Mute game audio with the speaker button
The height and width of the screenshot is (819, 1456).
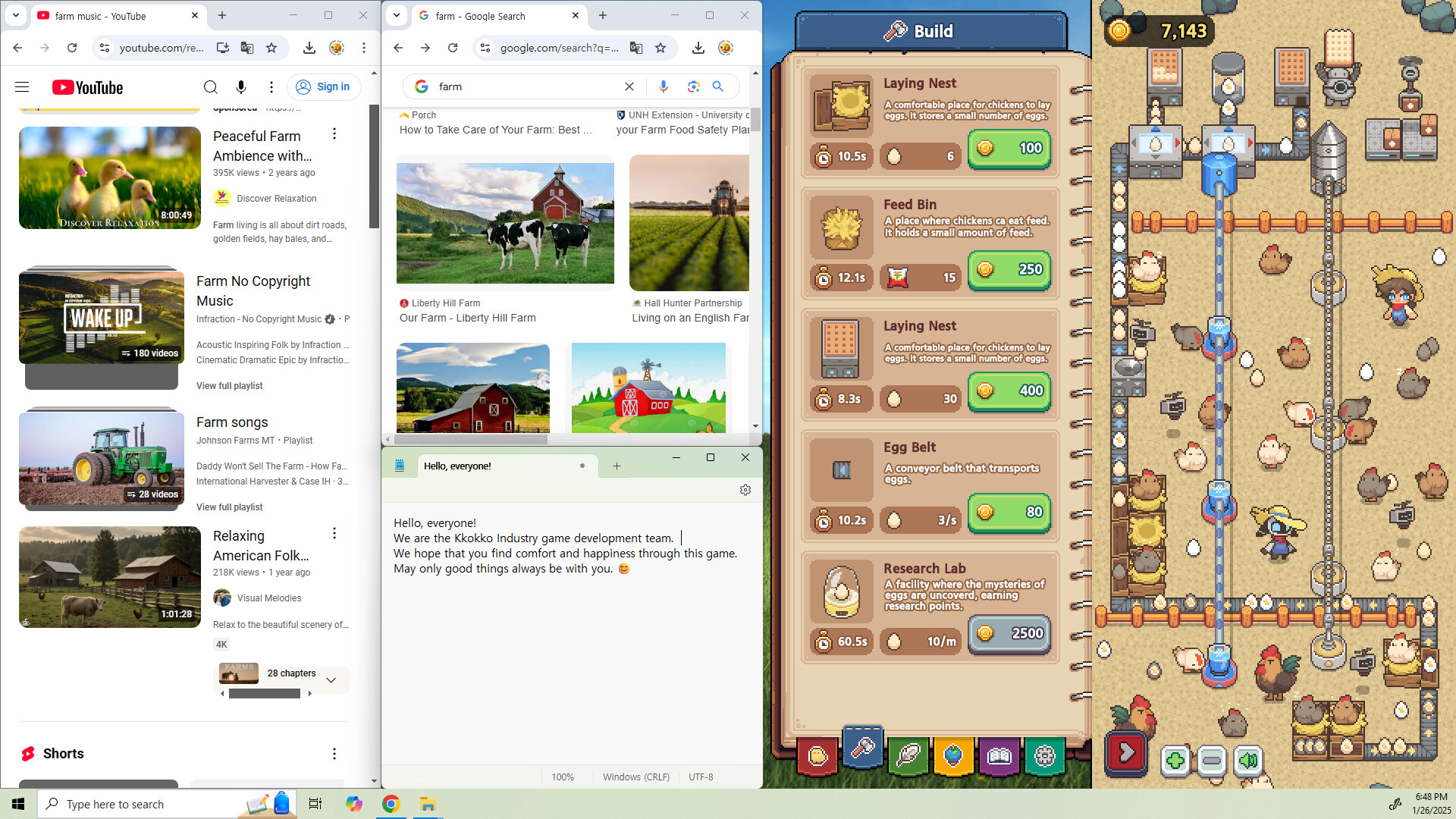click(x=1247, y=761)
